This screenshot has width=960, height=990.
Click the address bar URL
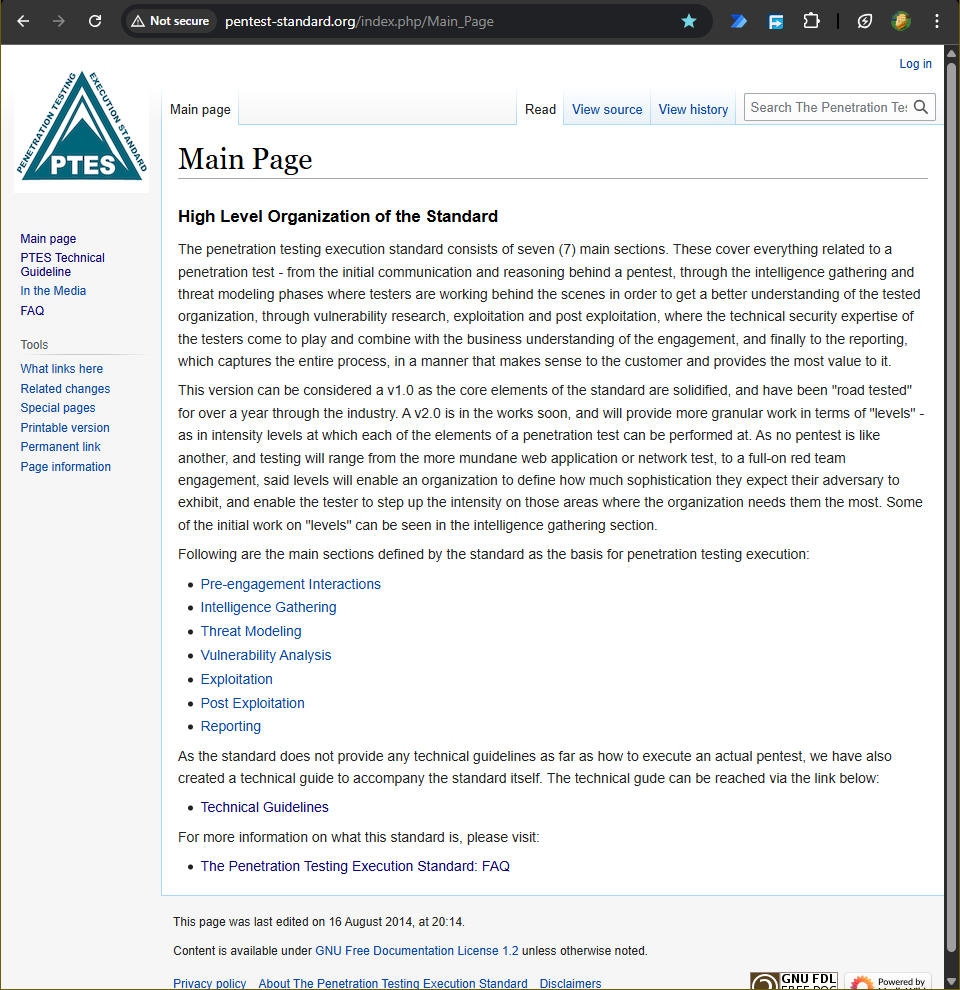point(359,21)
